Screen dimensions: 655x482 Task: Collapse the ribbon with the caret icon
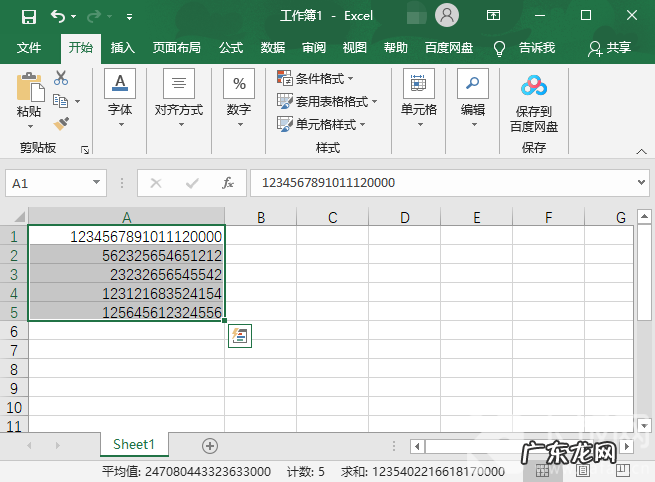coord(641,151)
